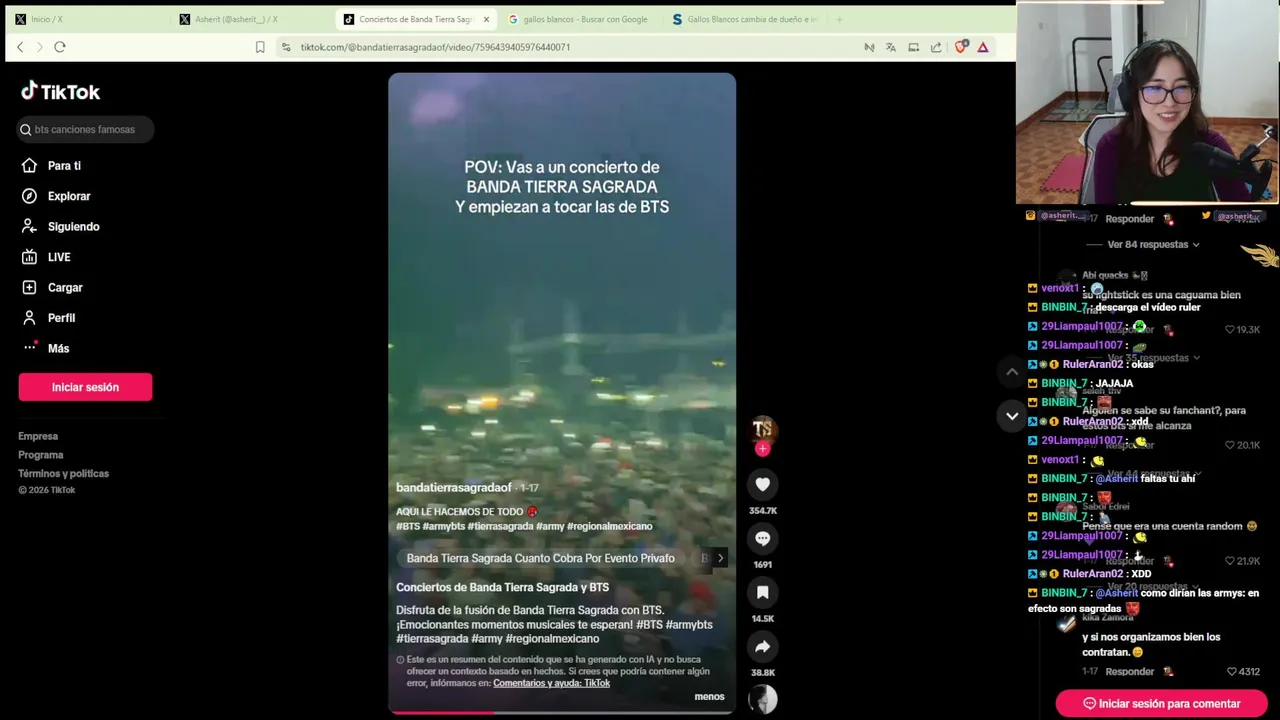Image resolution: width=1280 pixels, height=720 pixels.
Task: Open Explorar compass icon in sidebar
Action: 29,196
